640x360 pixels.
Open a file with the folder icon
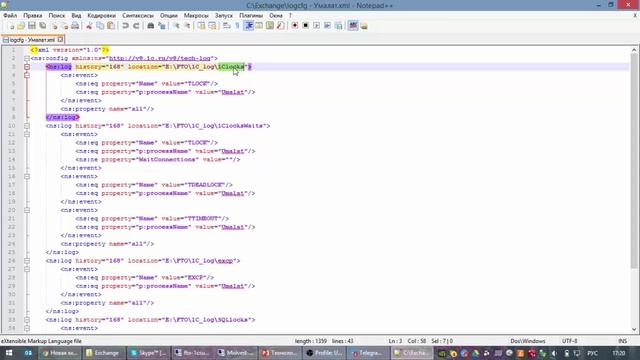click(x=21, y=26)
